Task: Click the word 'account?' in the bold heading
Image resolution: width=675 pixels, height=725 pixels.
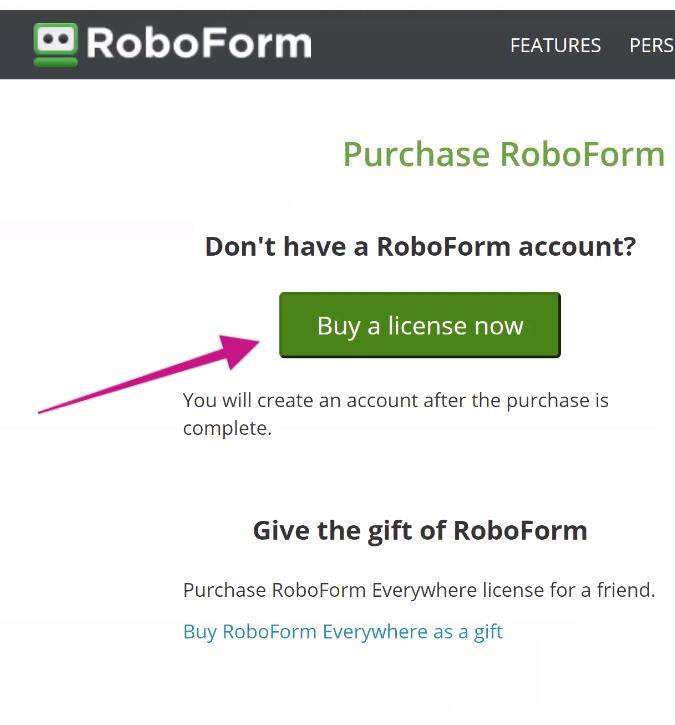Action: click(x=577, y=246)
